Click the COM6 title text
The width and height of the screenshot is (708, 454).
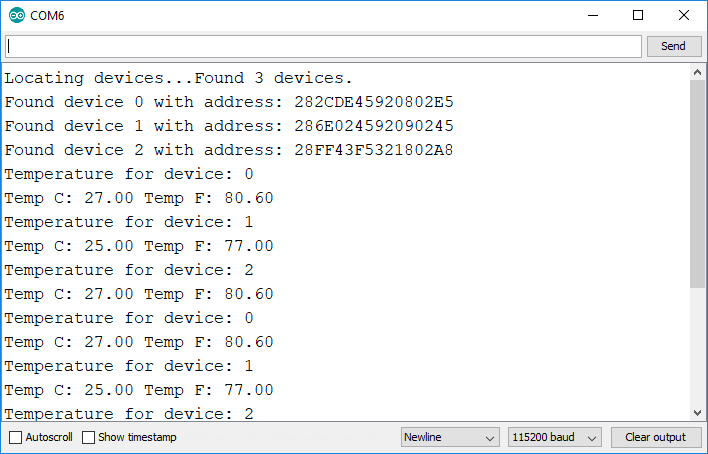tap(48, 16)
